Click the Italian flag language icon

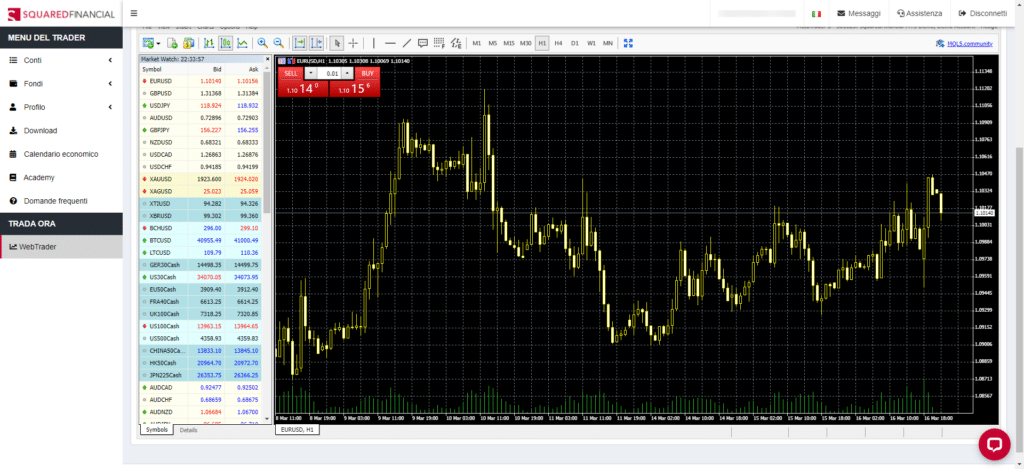(816, 13)
